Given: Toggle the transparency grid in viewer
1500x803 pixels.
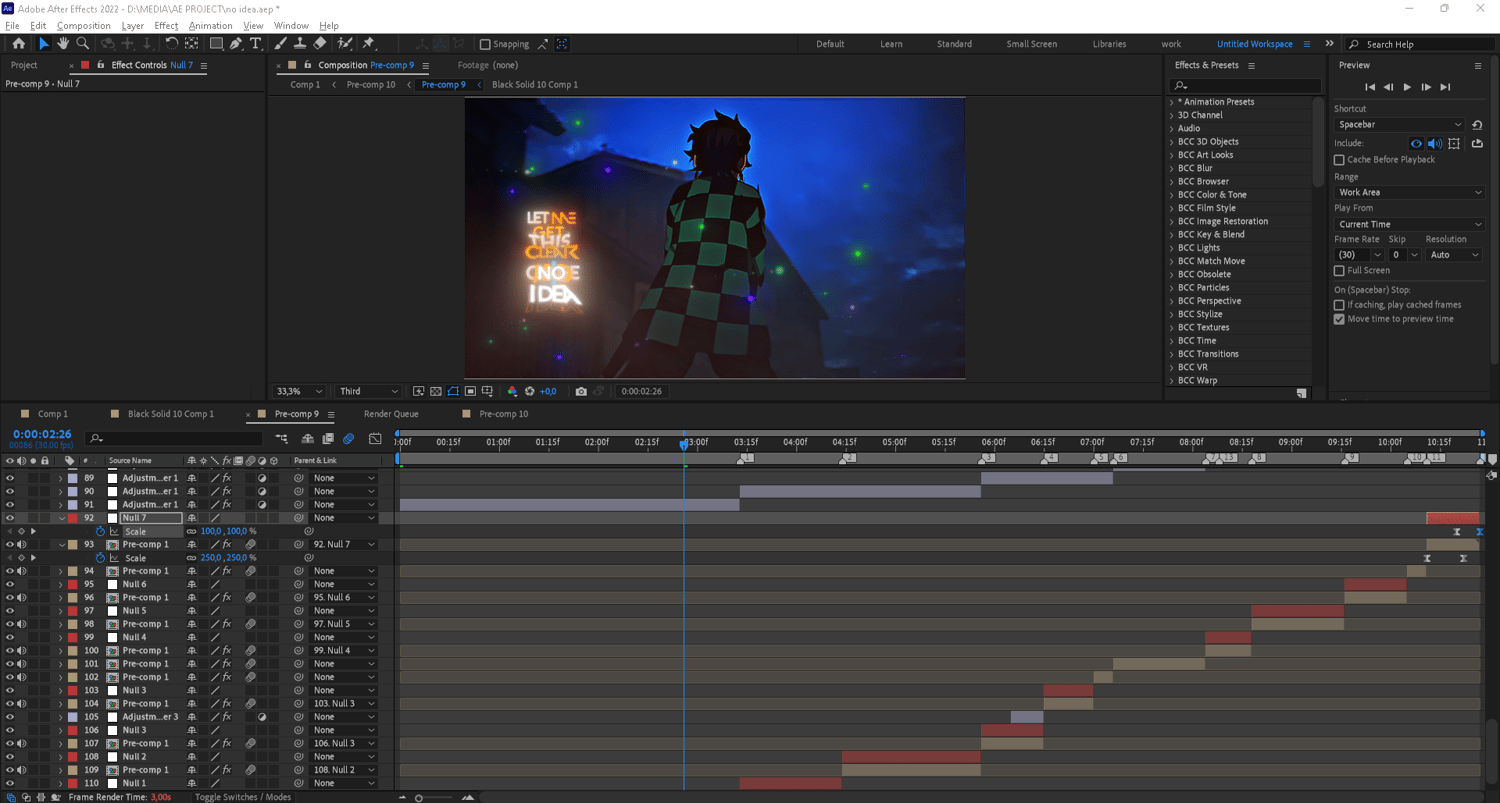Looking at the screenshot, I should pyautogui.click(x=436, y=391).
